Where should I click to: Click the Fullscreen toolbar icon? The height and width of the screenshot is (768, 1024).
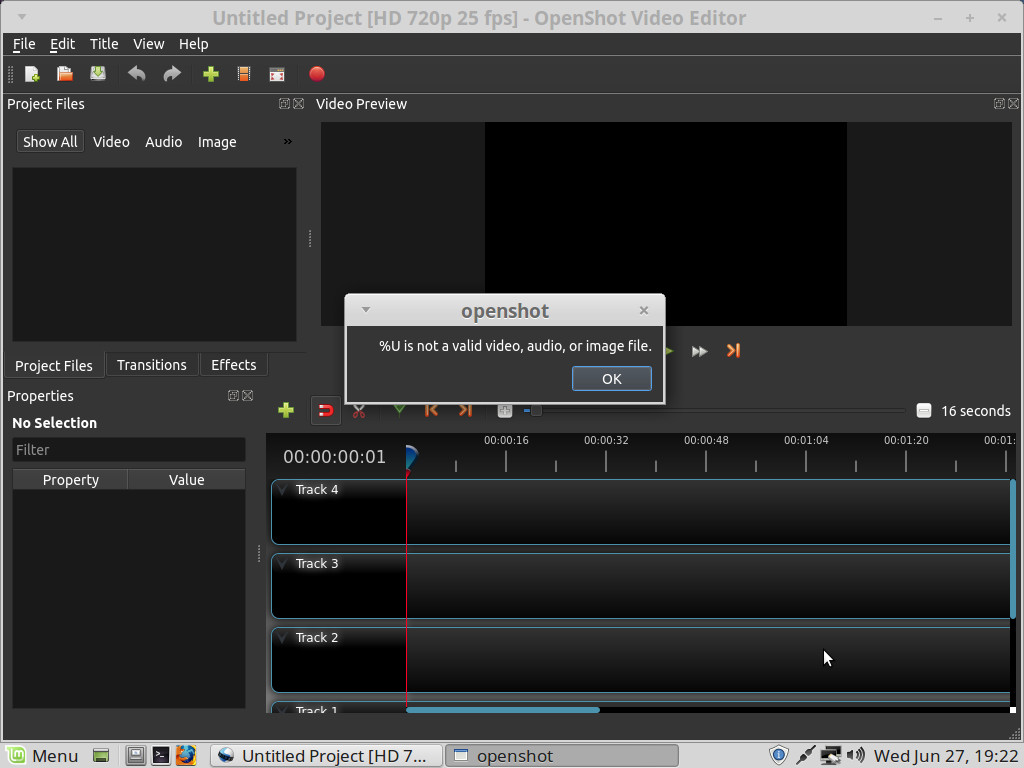(x=277, y=74)
